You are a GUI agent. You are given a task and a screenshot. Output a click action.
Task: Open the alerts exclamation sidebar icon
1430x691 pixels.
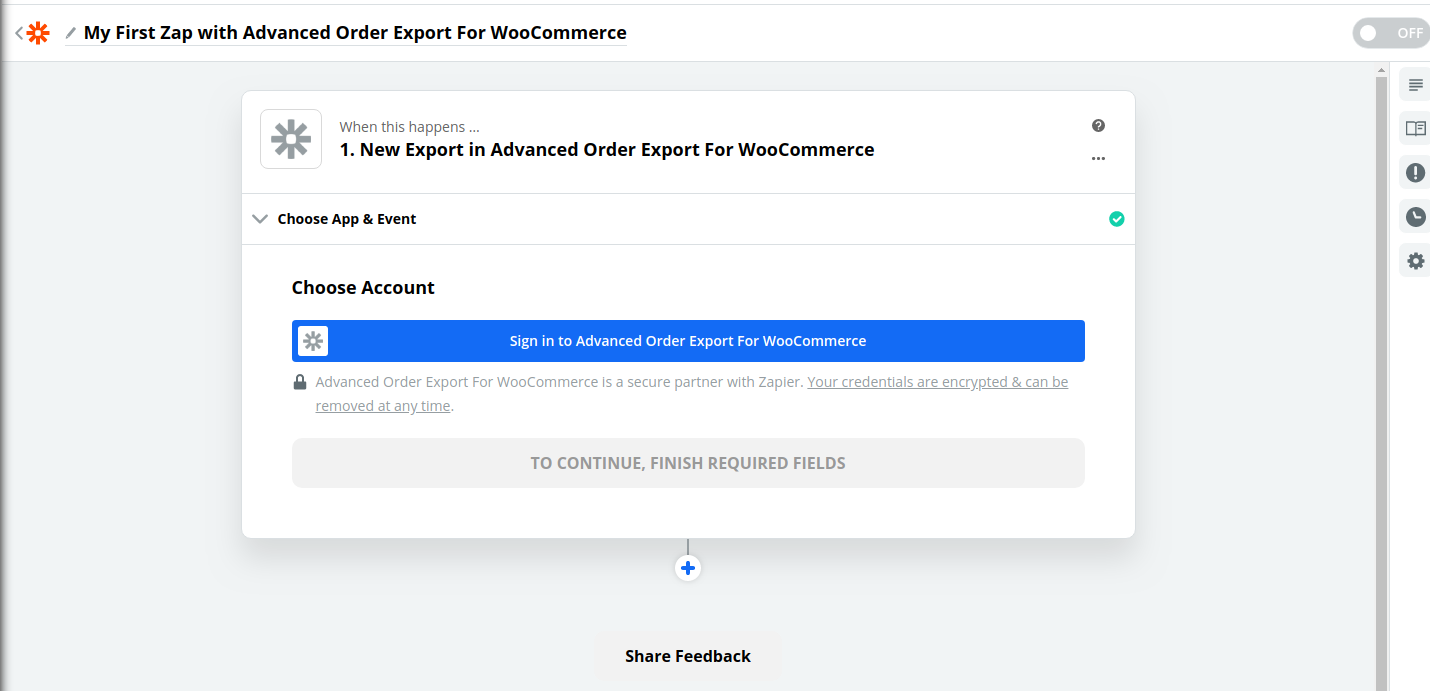pos(1415,172)
